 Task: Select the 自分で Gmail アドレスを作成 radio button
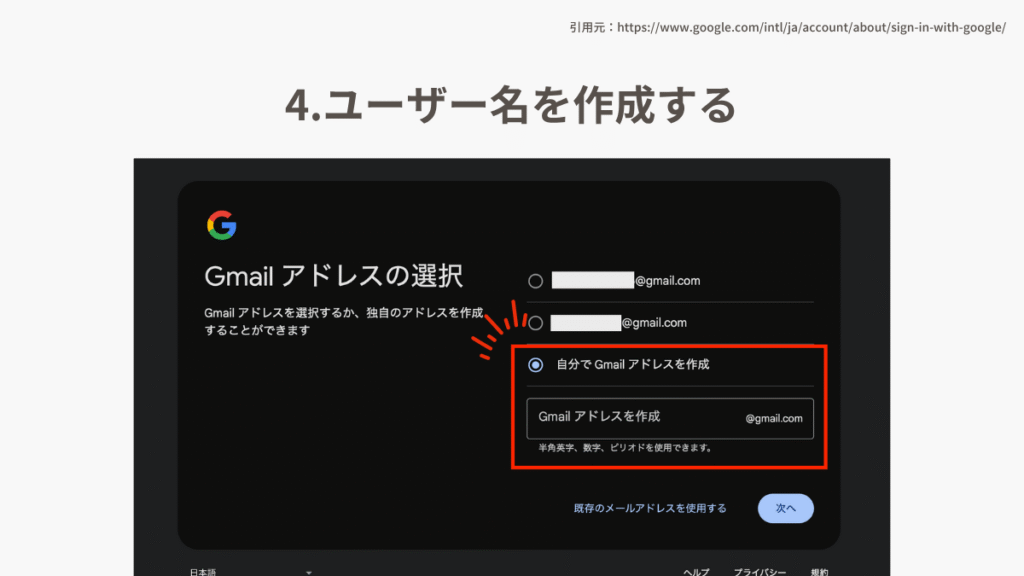536,364
